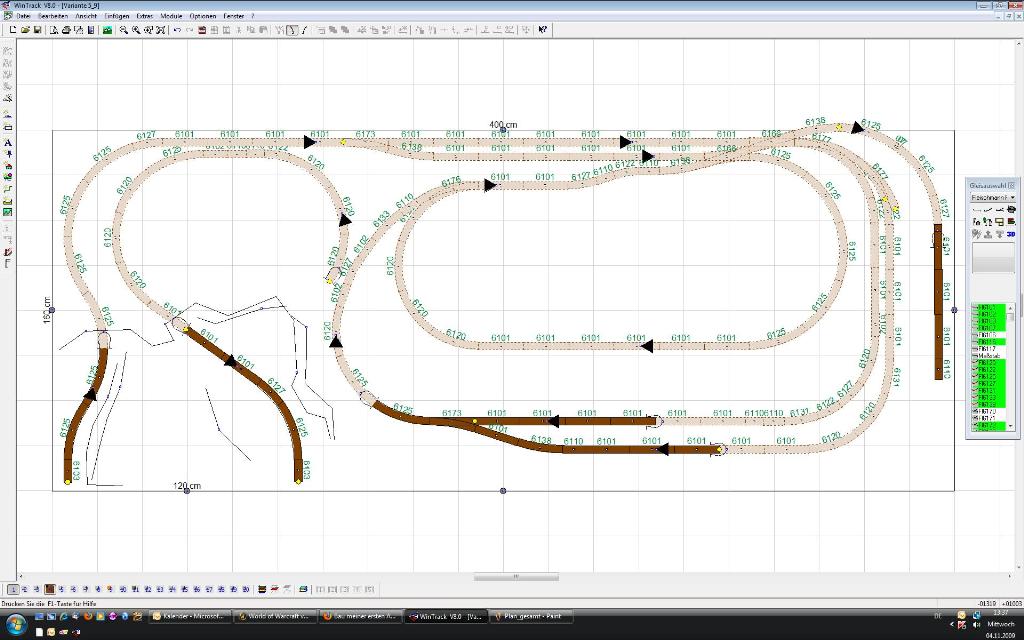Click the F1-Taste für Hilfe status bar text
Image resolution: width=1024 pixels, height=640 pixels.
(x=48, y=604)
